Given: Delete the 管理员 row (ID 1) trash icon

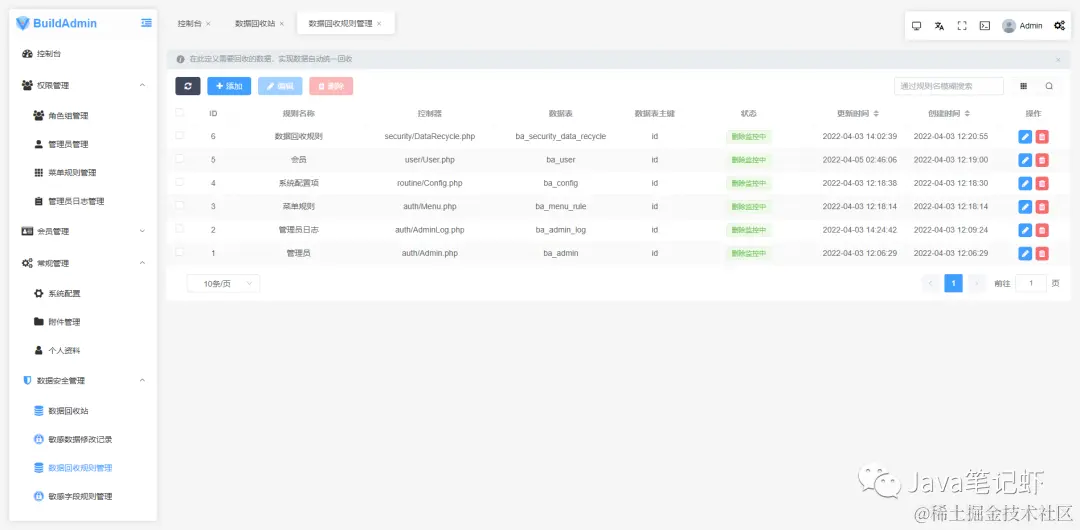Looking at the screenshot, I should tap(1042, 254).
